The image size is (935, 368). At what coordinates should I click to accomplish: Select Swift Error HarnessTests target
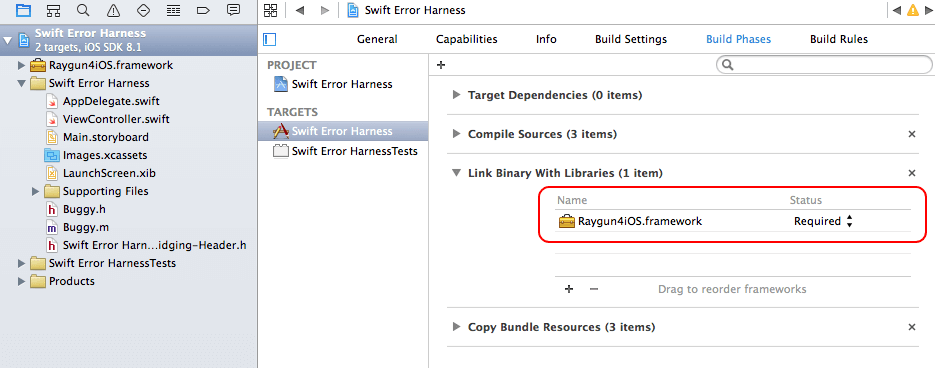click(x=354, y=151)
